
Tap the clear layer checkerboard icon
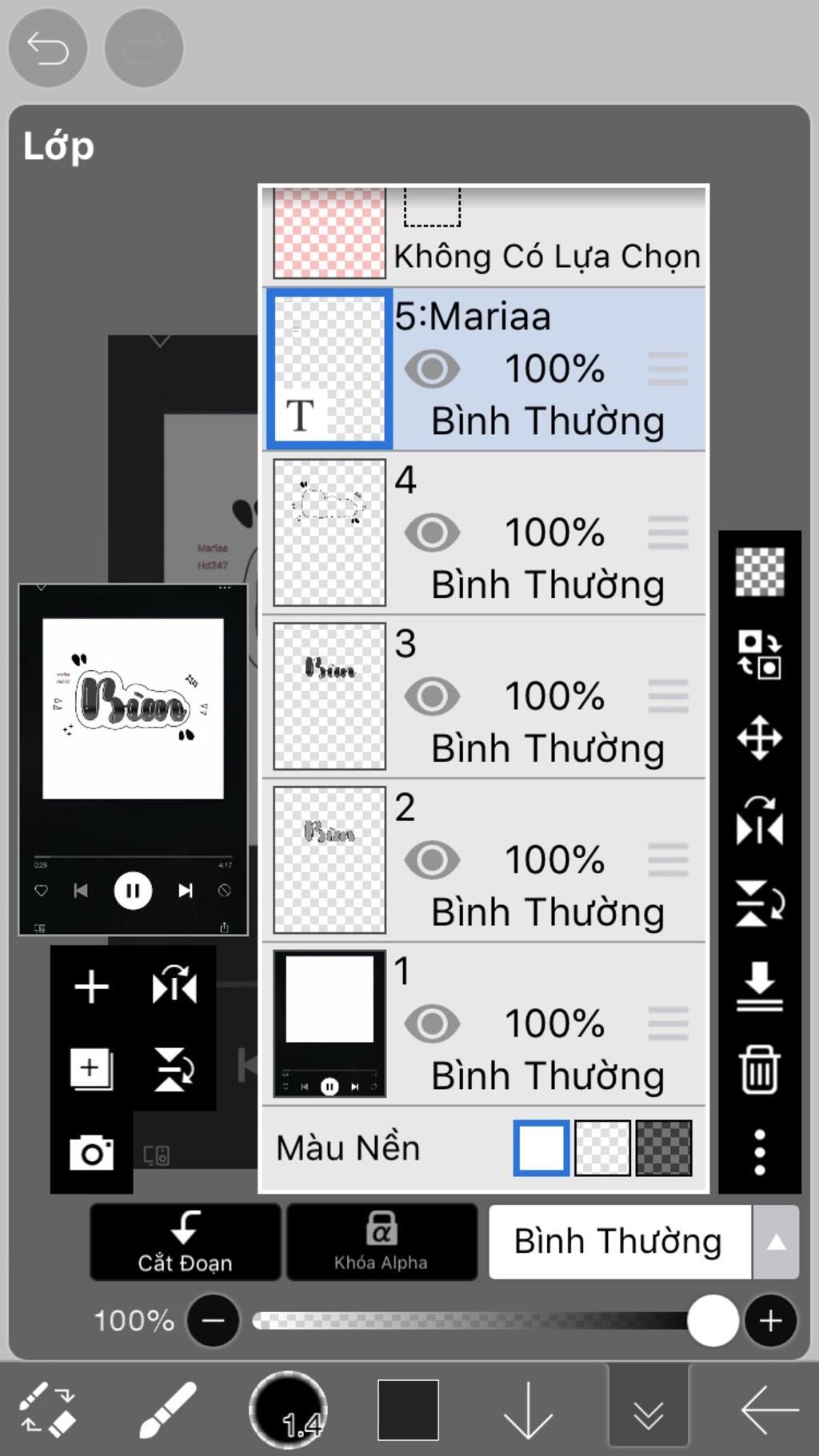759,572
